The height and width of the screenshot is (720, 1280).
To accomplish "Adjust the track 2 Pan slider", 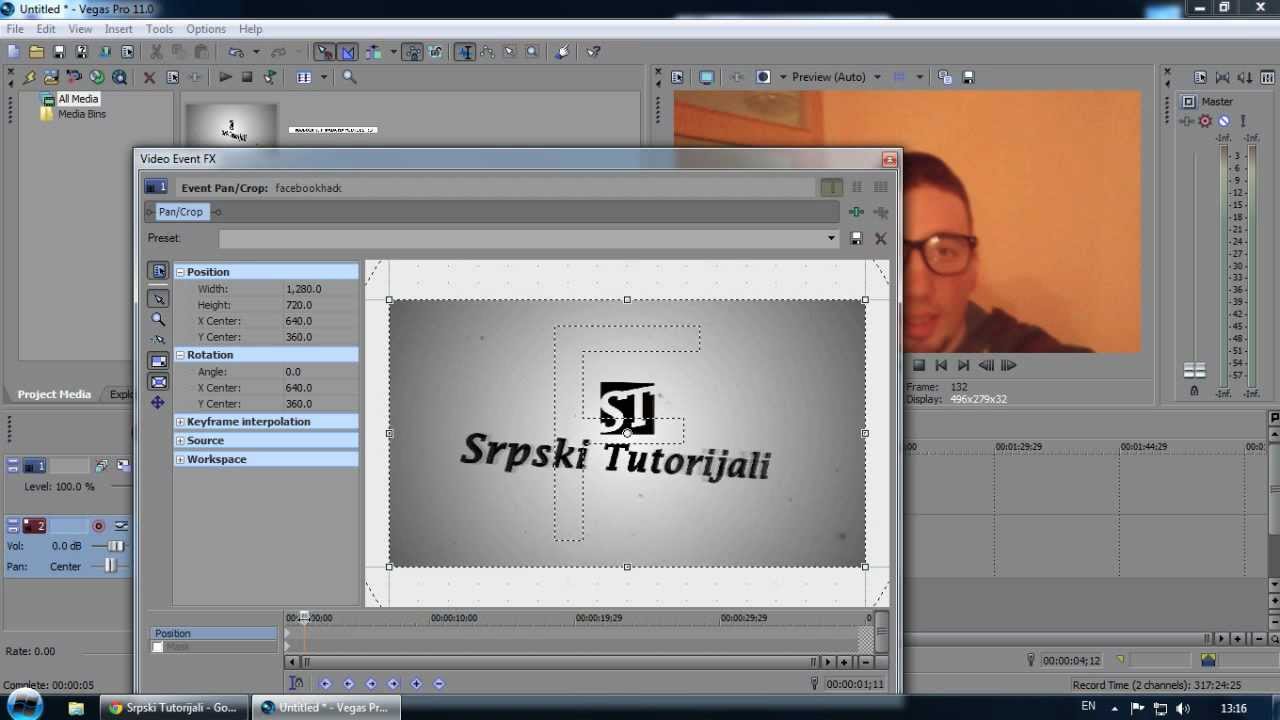I will coord(110,566).
